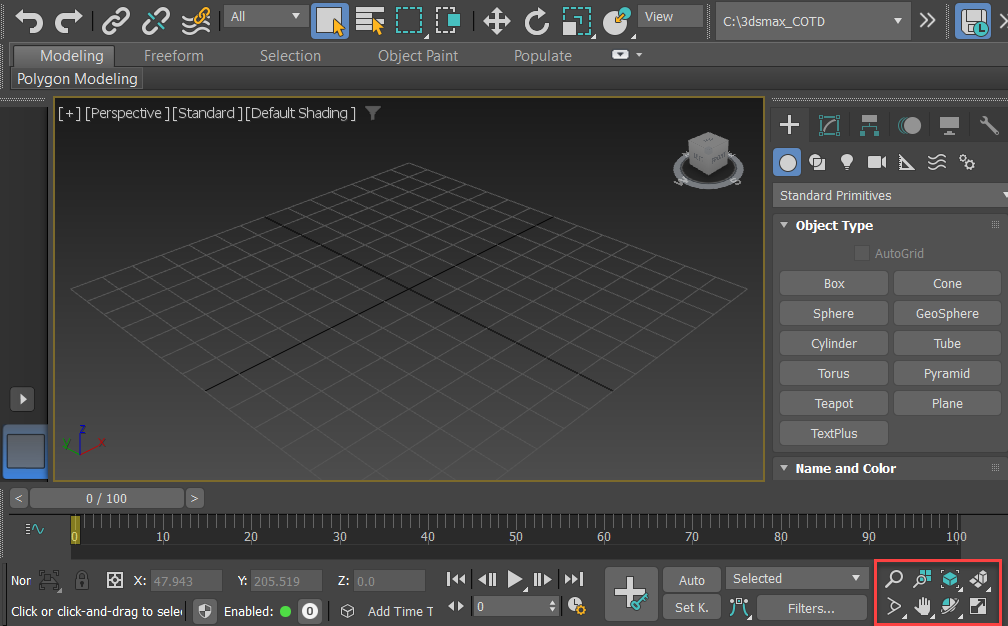Switch to Lights category icon
The height and width of the screenshot is (626, 1008).
847,162
